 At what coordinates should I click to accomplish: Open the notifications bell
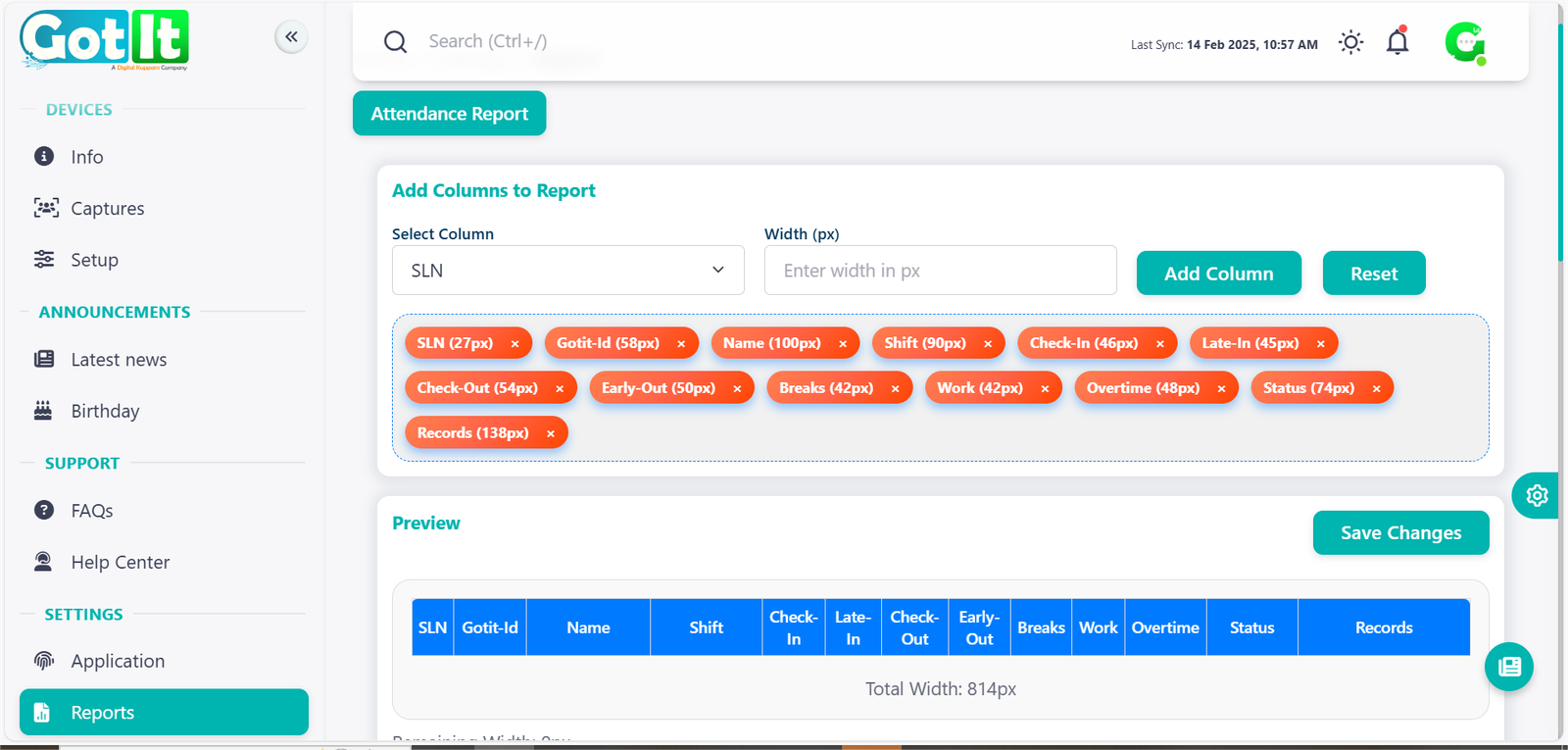[x=1397, y=42]
